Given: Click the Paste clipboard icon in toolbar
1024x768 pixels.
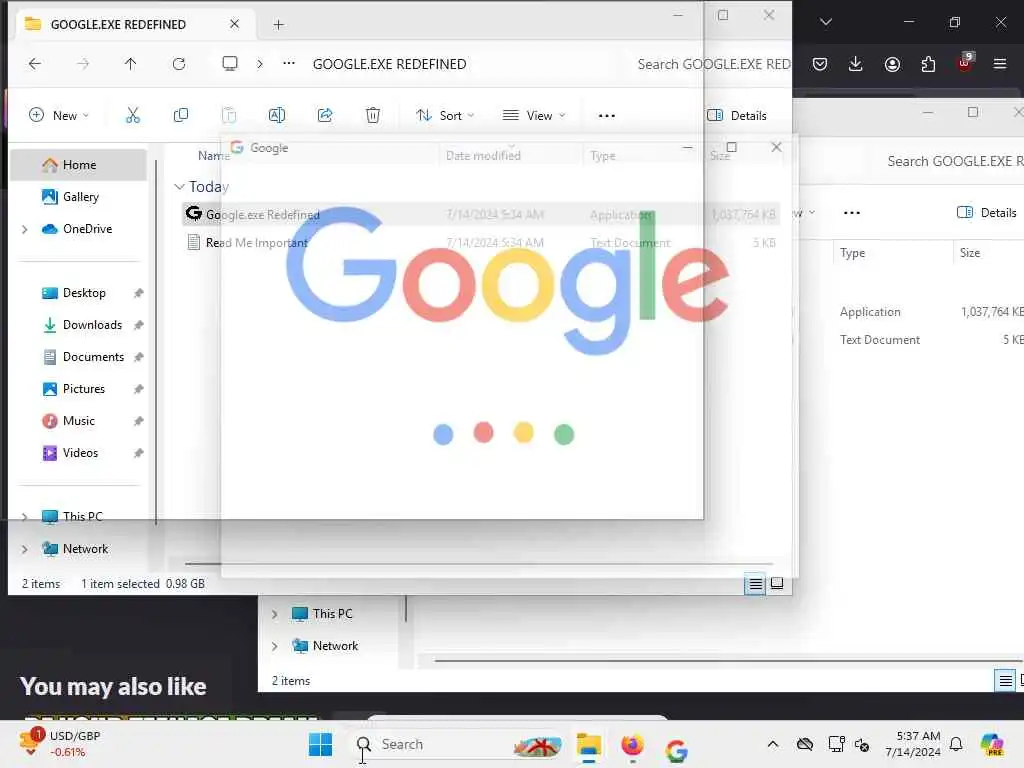Looking at the screenshot, I should coord(229,116).
